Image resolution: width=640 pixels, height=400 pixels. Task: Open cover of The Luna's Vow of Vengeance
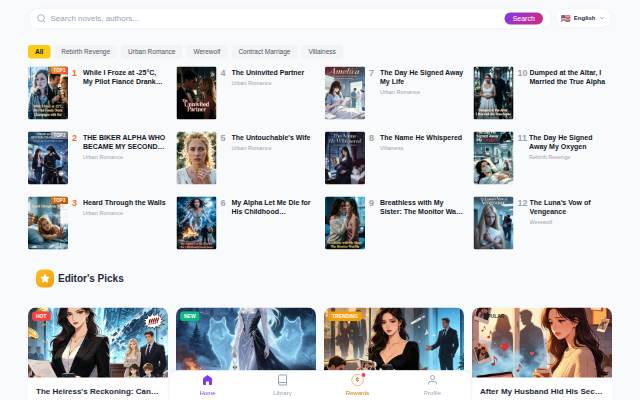[x=493, y=223]
